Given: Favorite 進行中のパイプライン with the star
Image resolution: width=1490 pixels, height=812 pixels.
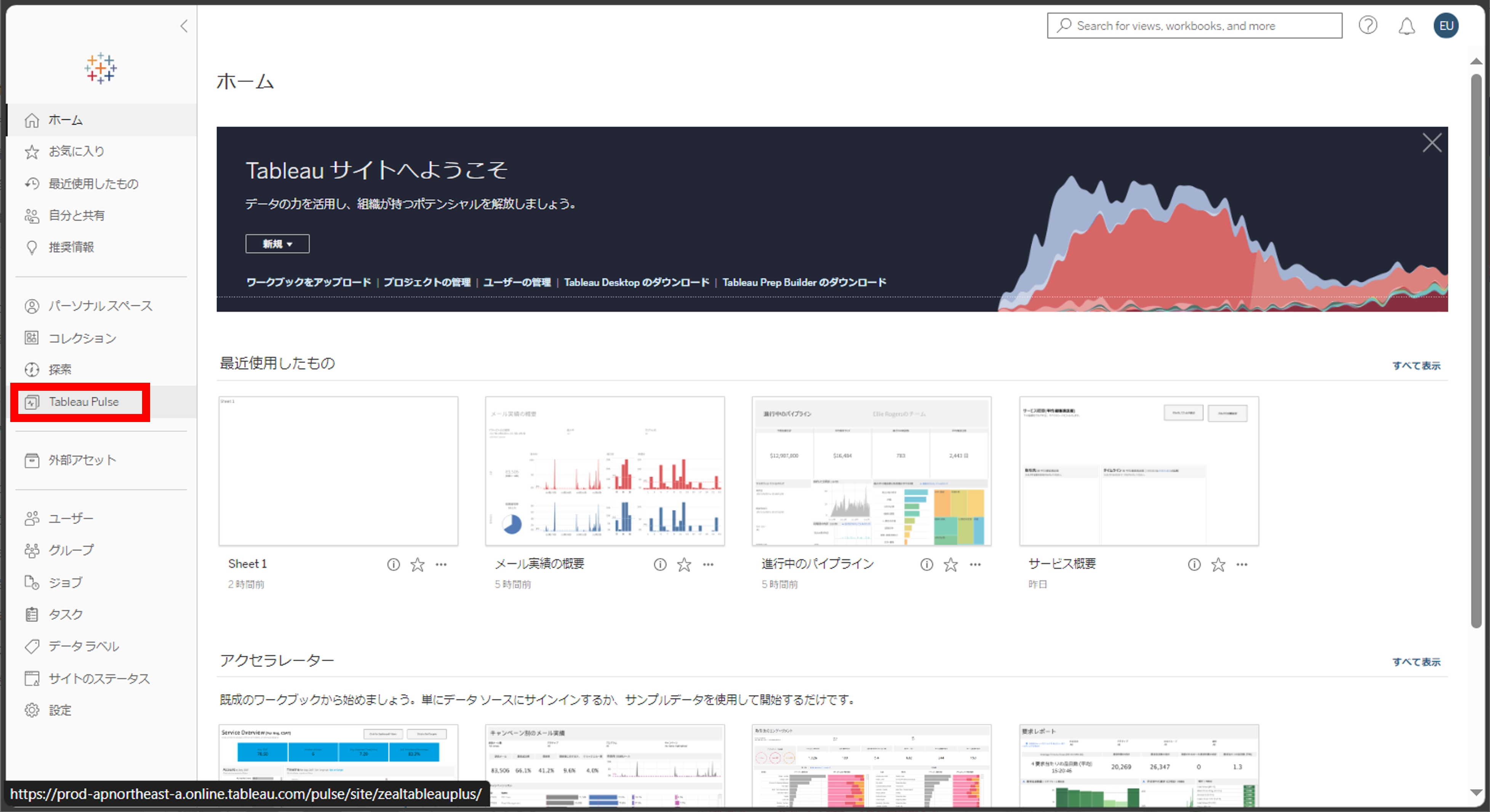Looking at the screenshot, I should 951,564.
